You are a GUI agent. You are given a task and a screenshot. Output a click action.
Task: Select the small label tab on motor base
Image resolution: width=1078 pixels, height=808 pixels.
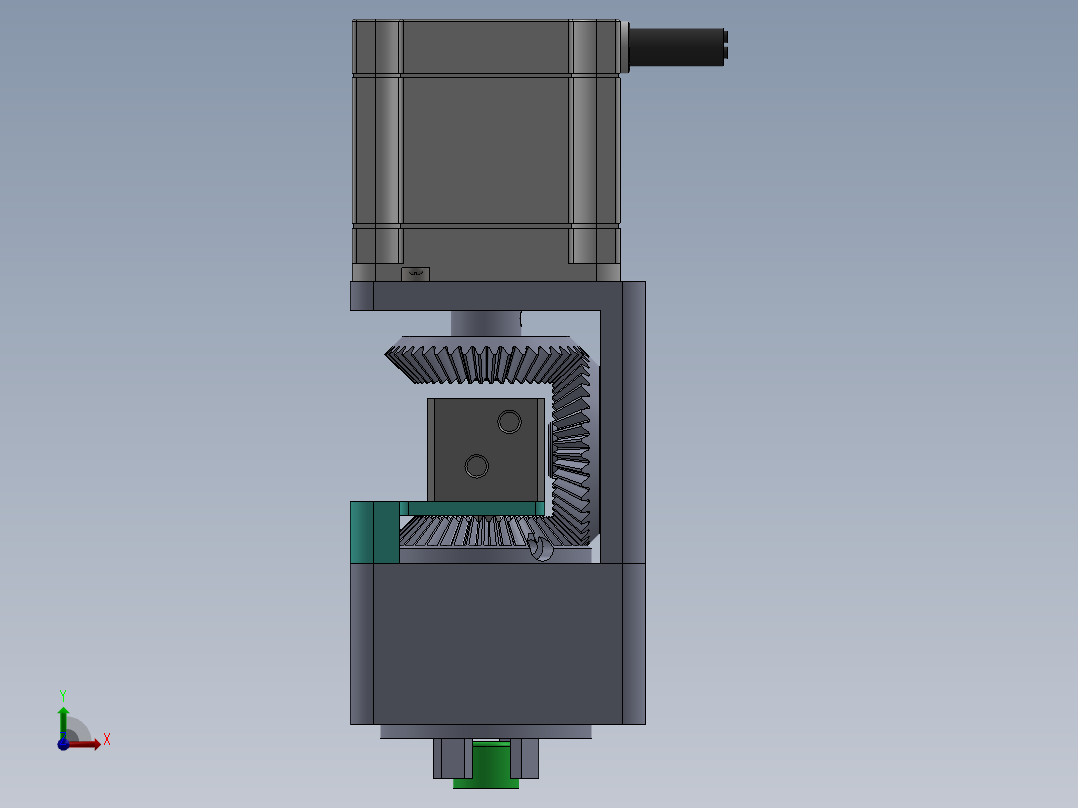point(415,274)
